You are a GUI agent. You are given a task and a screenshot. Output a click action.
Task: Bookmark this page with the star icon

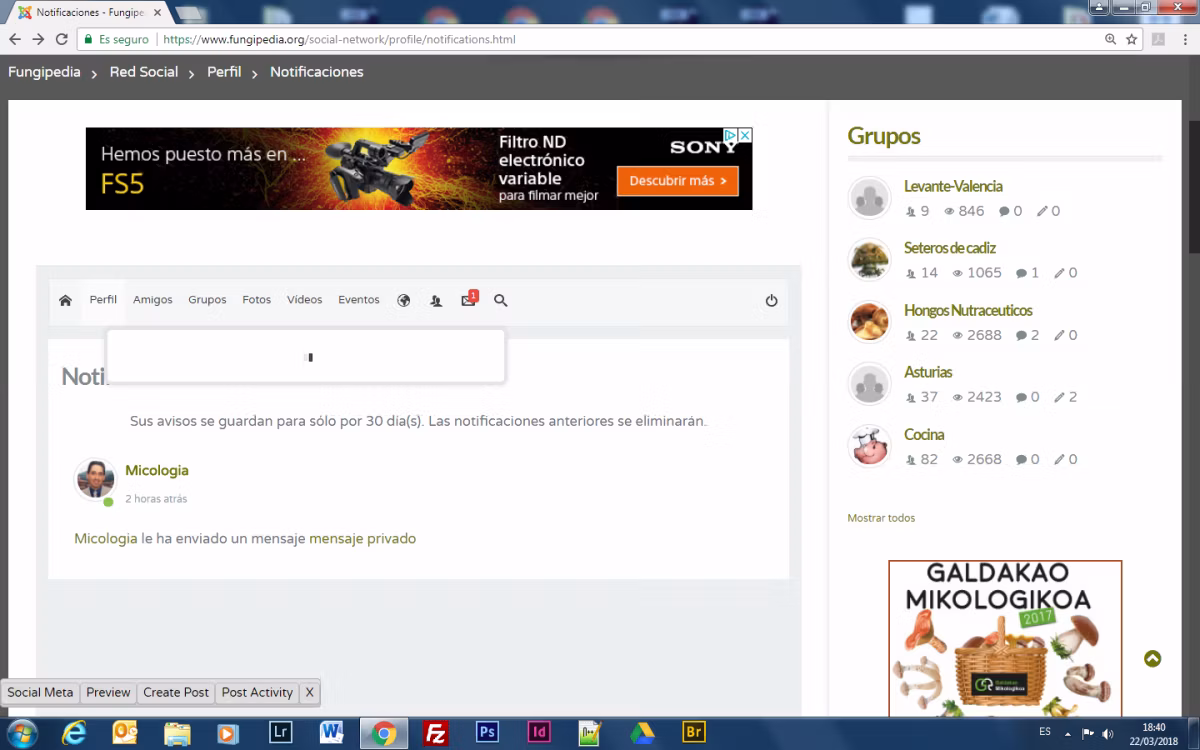[1132, 39]
